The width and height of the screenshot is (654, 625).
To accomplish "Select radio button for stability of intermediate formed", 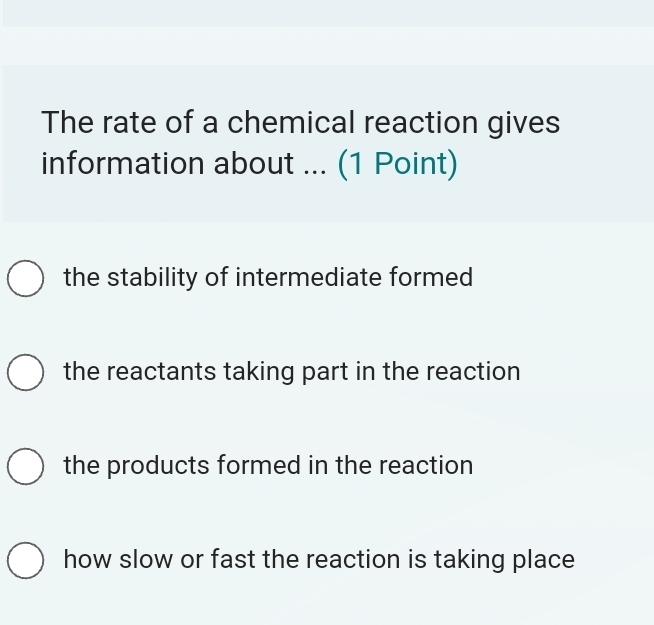I will pyautogui.click(x=27, y=278).
